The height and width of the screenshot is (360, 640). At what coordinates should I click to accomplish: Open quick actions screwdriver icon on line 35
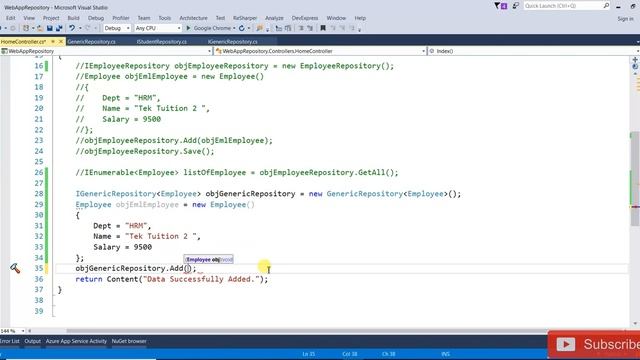coord(15,268)
